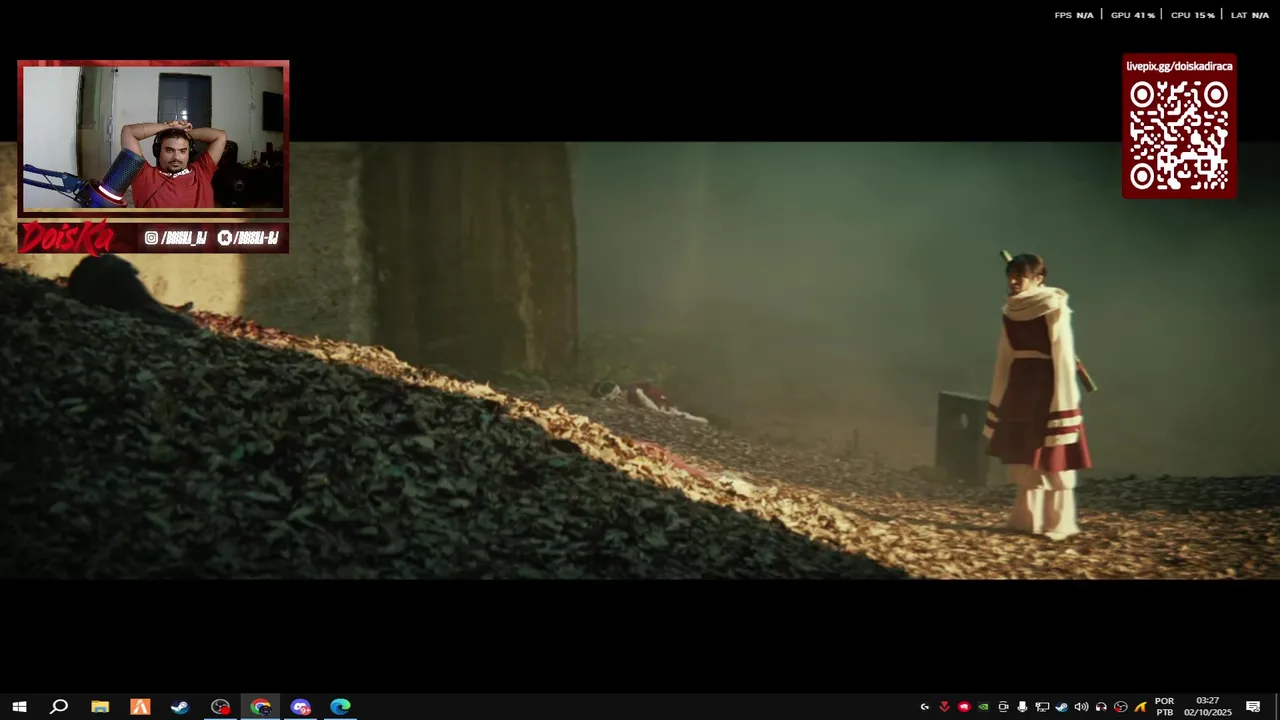Click Steam icon in system tray
The width and height of the screenshot is (1280, 720).
(x=1061, y=707)
